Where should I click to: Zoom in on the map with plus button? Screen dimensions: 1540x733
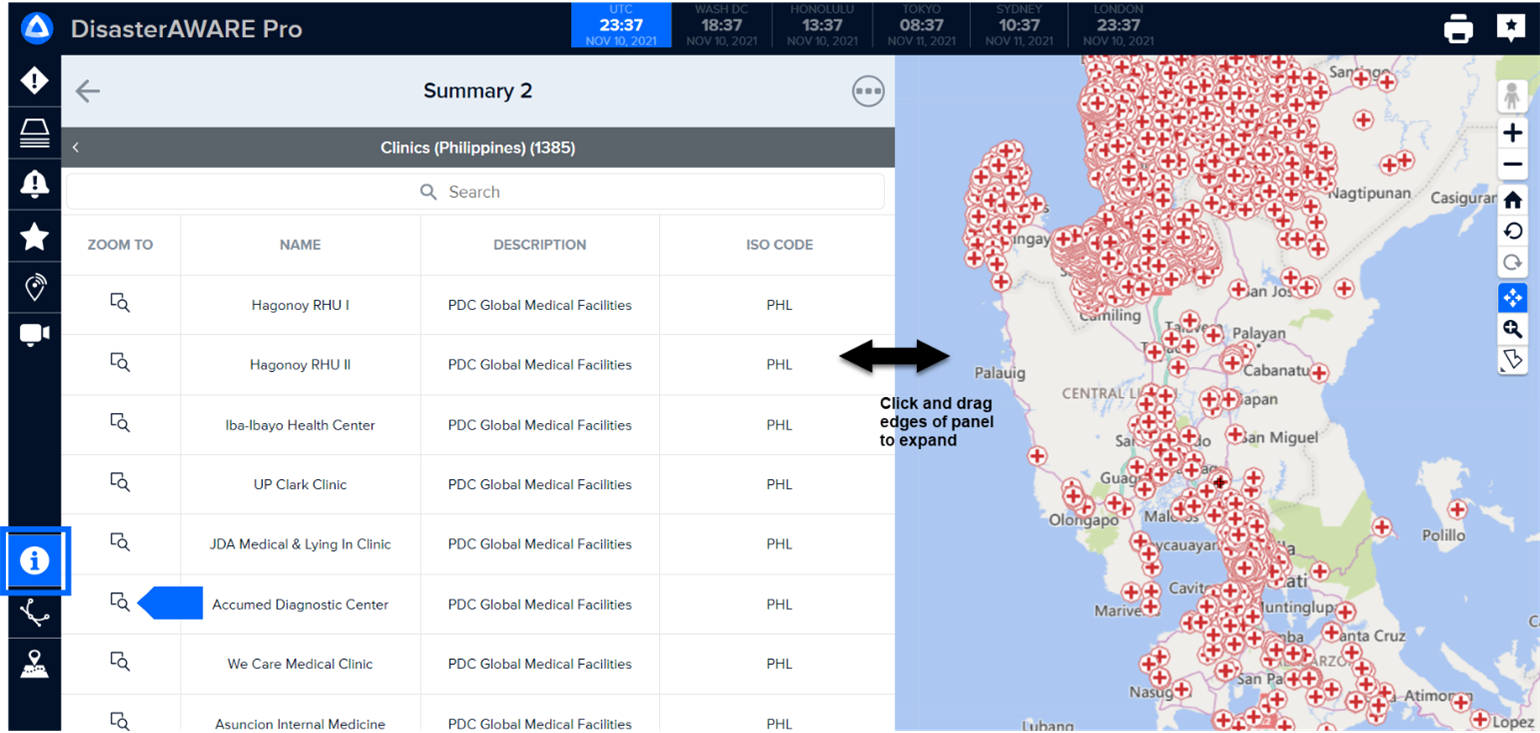tap(1512, 133)
